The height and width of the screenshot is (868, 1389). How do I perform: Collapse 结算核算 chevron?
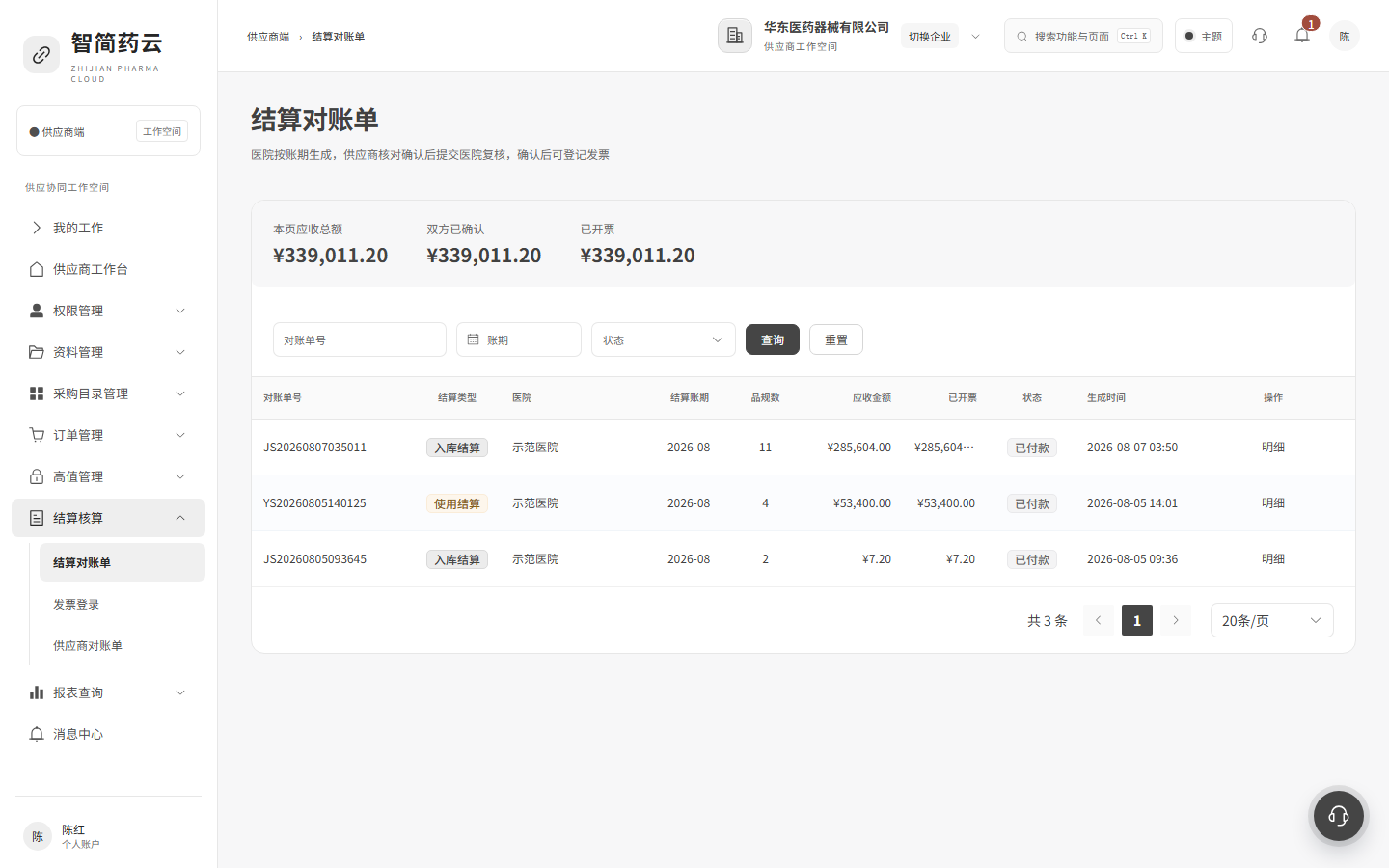tap(180, 518)
